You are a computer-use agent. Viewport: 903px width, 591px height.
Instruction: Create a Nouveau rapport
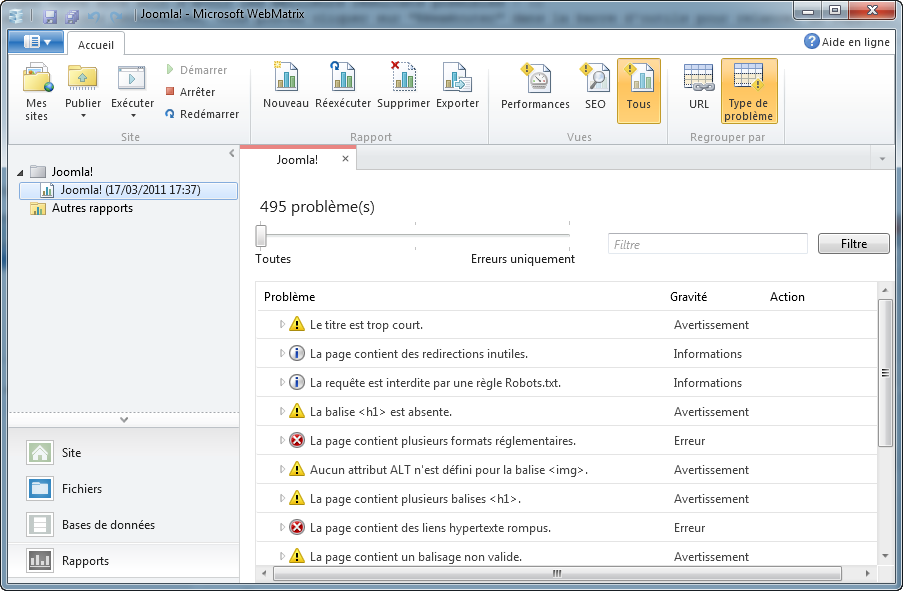coord(285,88)
